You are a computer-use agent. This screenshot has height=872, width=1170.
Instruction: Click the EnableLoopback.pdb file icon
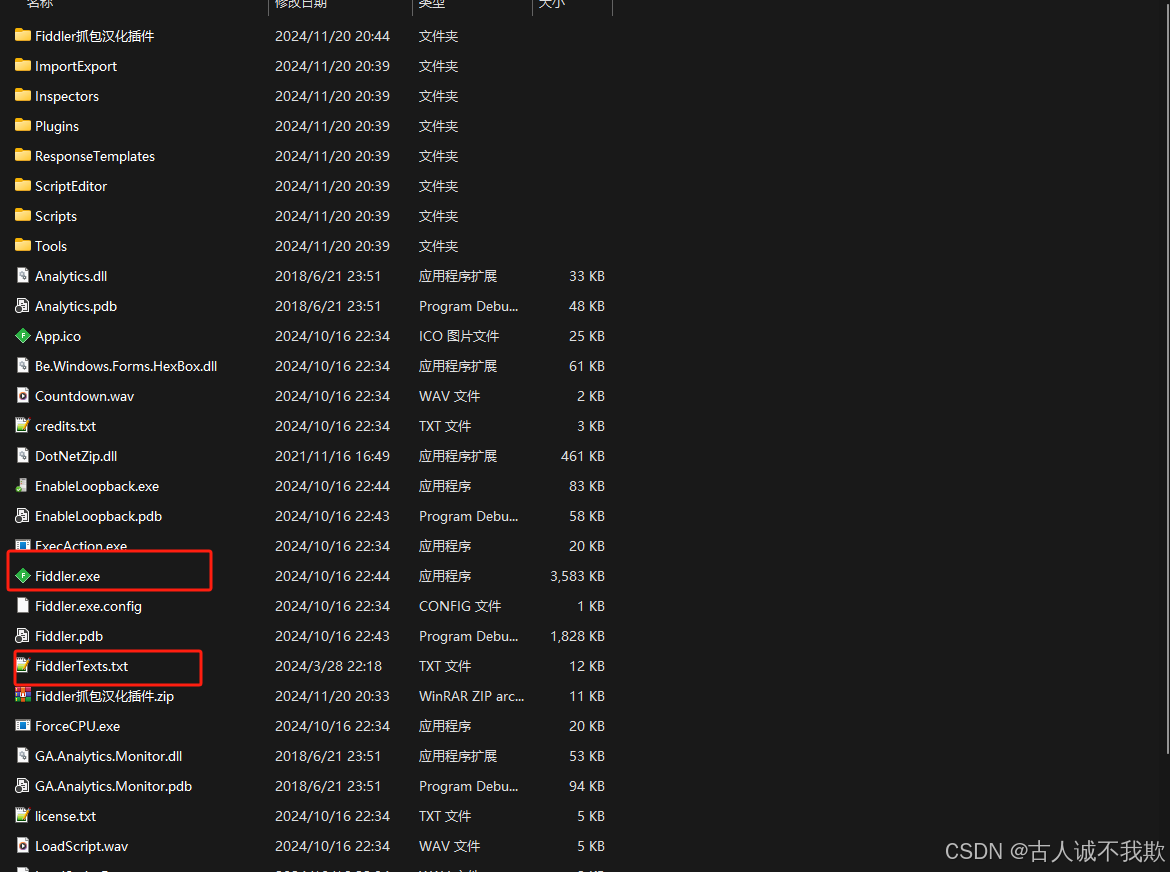click(x=23, y=515)
